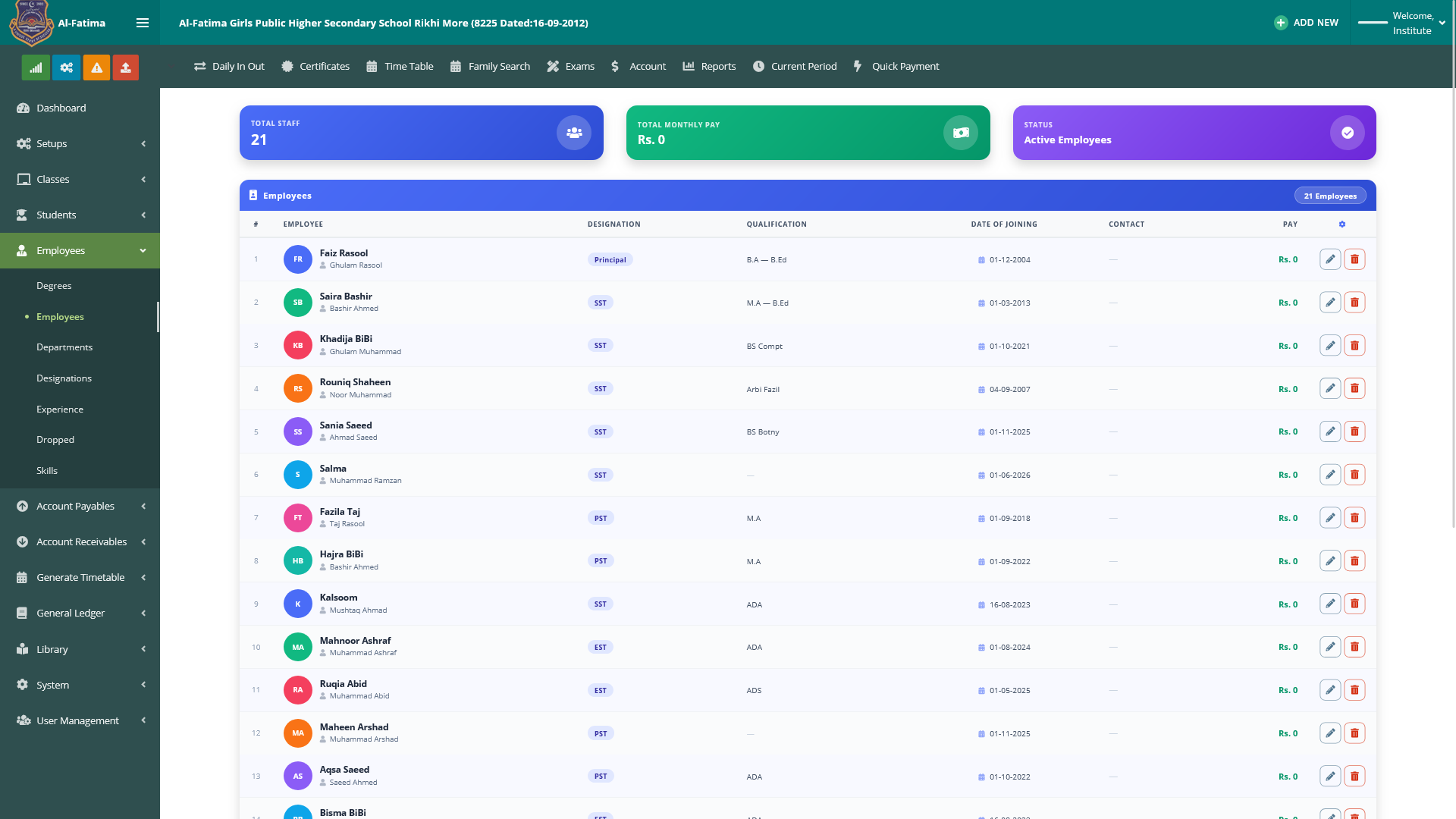1456x819 pixels.
Task: Click the 21 Employees badge
Action: 1330,196
